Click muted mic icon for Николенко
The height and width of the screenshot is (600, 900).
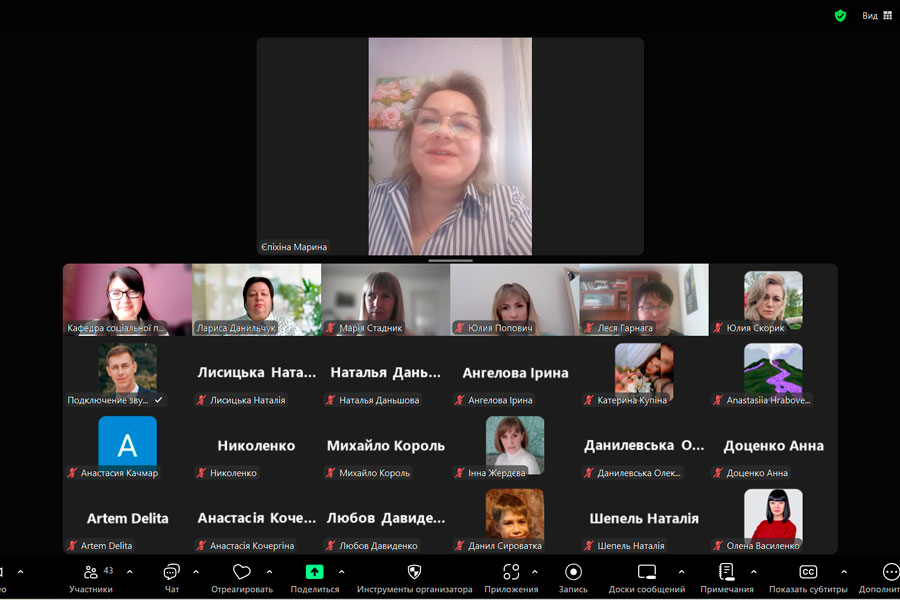point(201,473)
